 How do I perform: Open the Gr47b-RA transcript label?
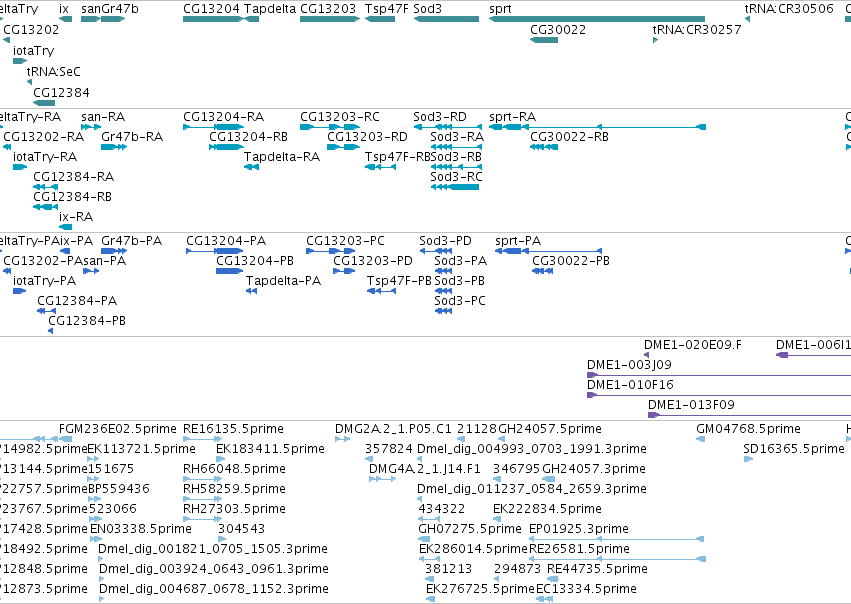pos(132,137)
